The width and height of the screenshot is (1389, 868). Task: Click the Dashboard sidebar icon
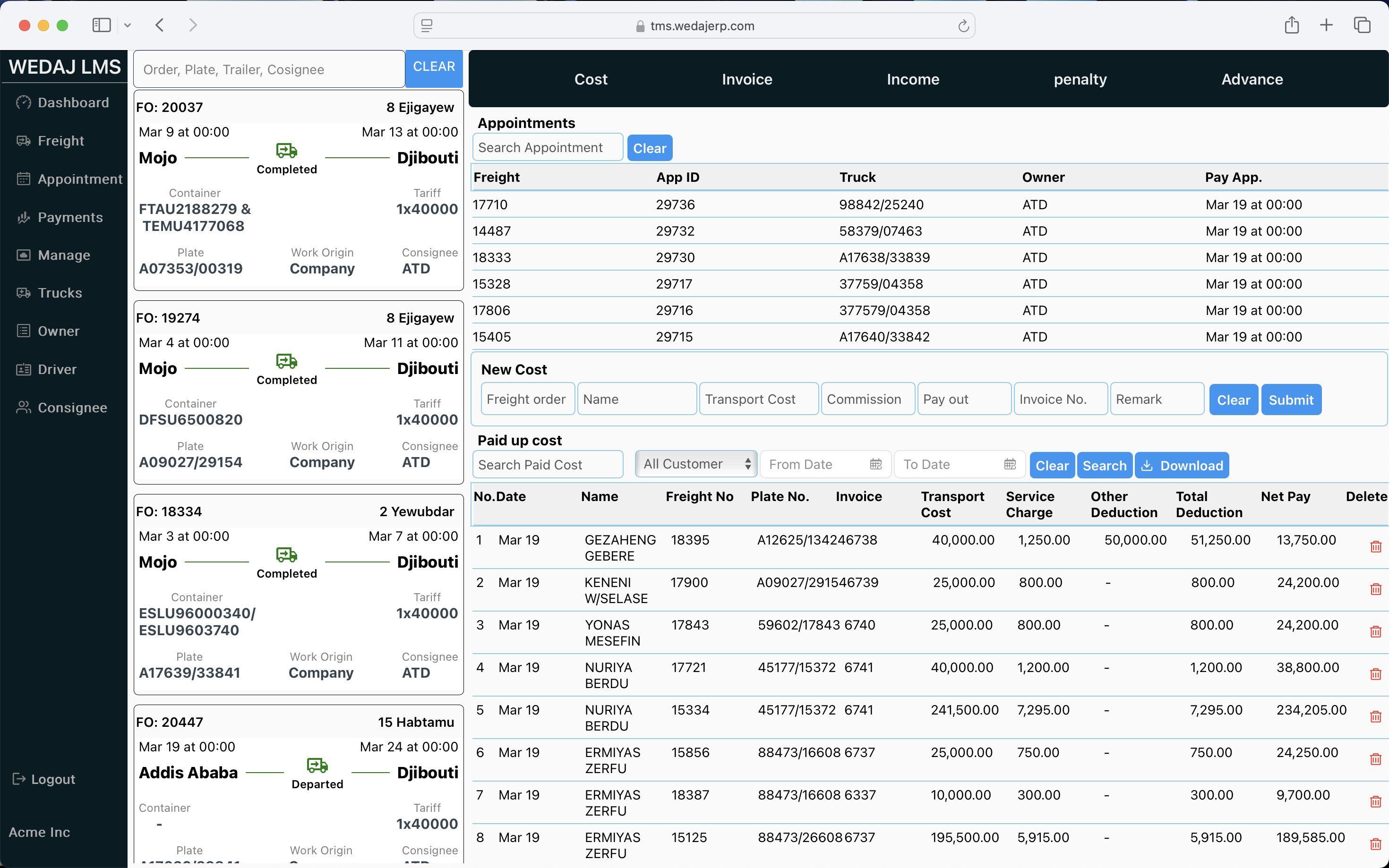pos(24,102)
